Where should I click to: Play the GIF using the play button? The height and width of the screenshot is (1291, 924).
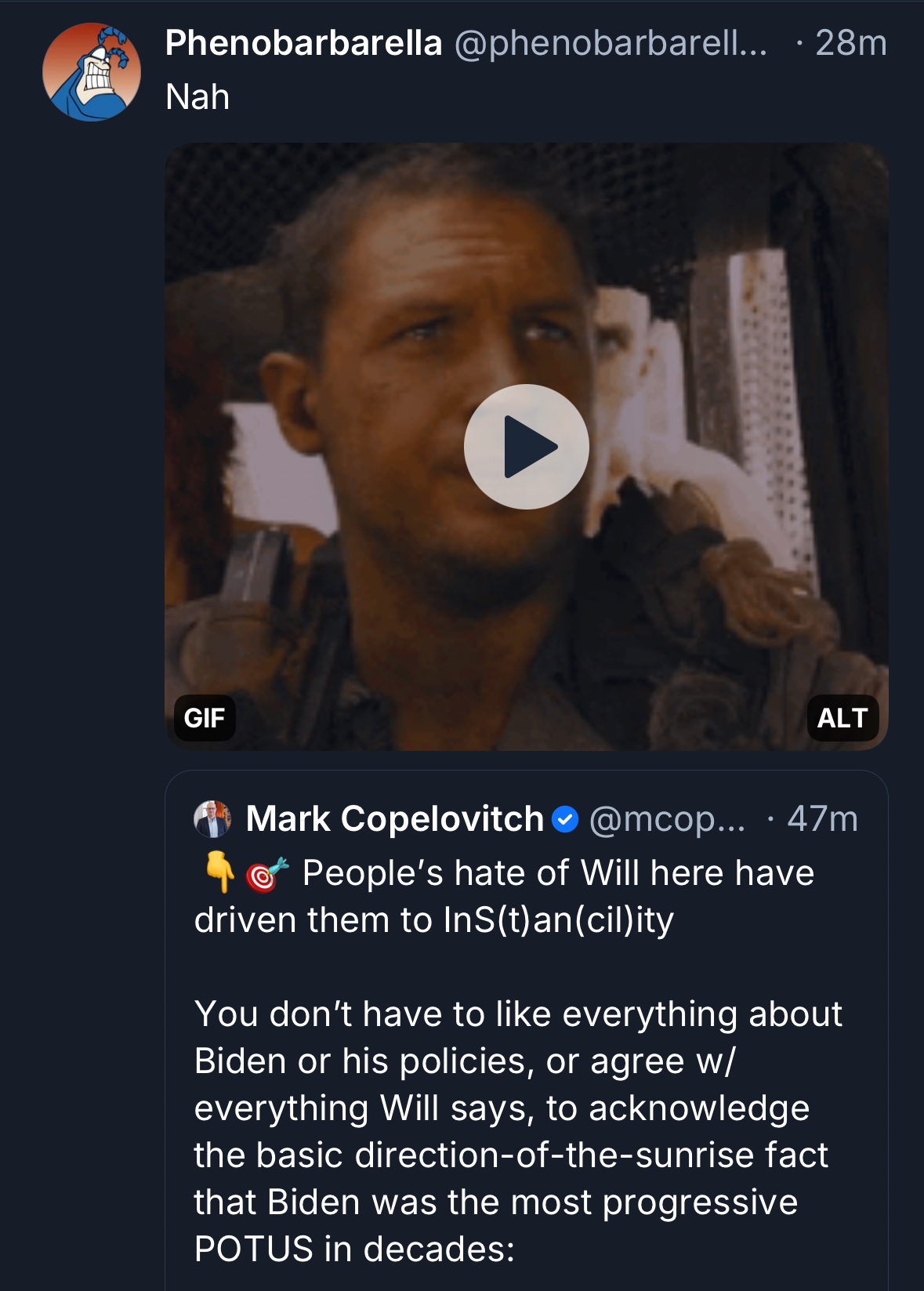[x=526, y=447]
